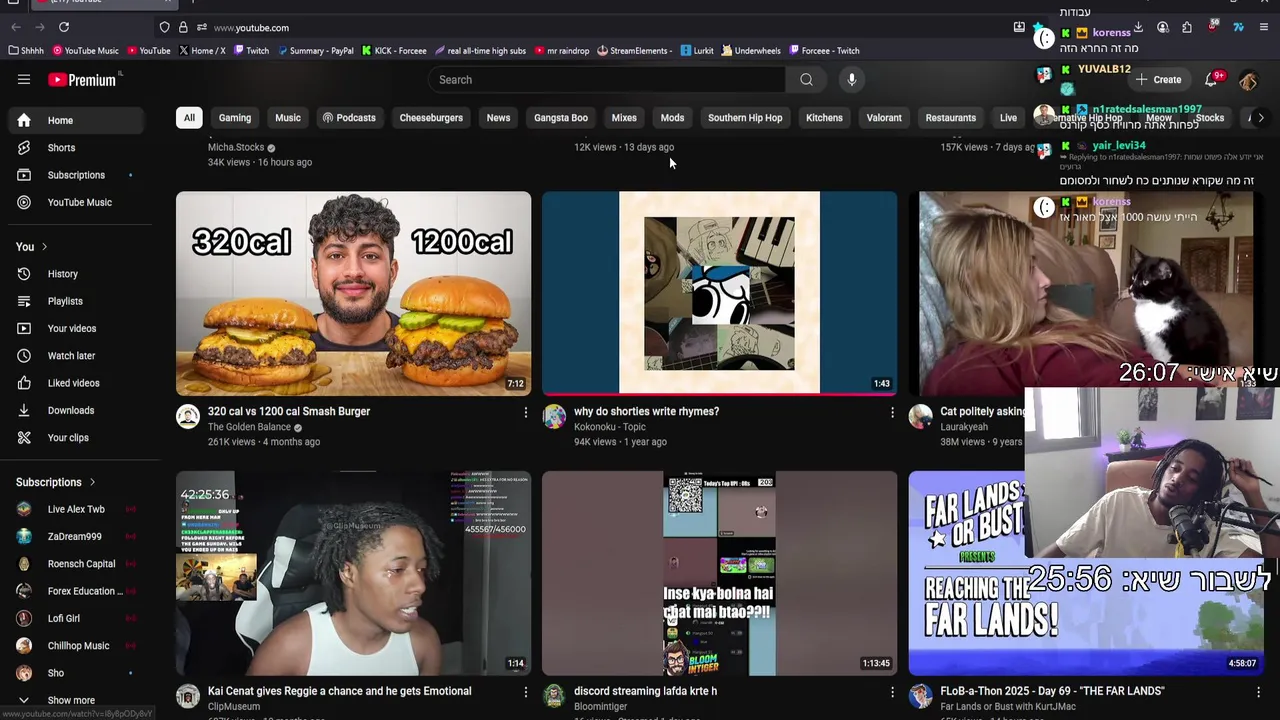Open YouTube Music in sidebar
Viewport: 1280px width, 720px height.
coord(76,202)
